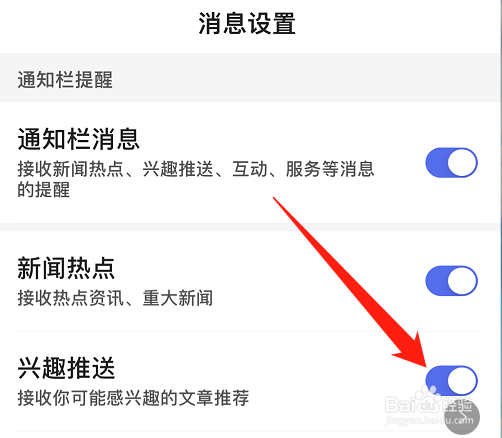
Task: Click the 通知栏消息 setting label
Action: click(x=78, y=139)
